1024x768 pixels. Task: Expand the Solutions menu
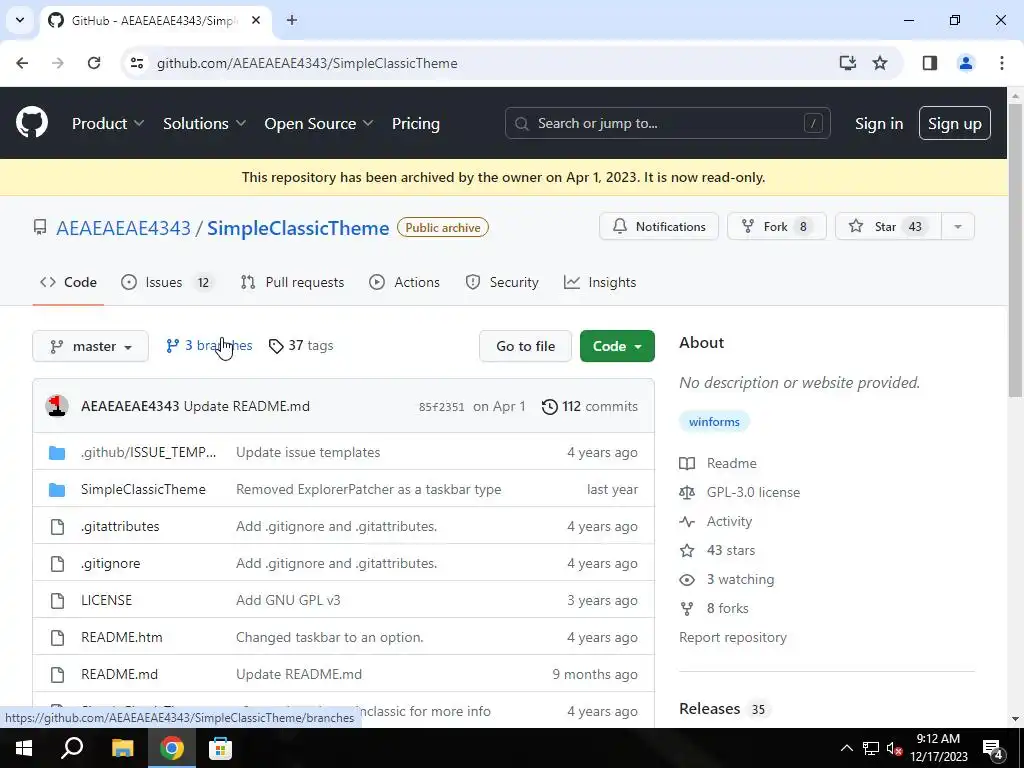[x=204, y=123]
